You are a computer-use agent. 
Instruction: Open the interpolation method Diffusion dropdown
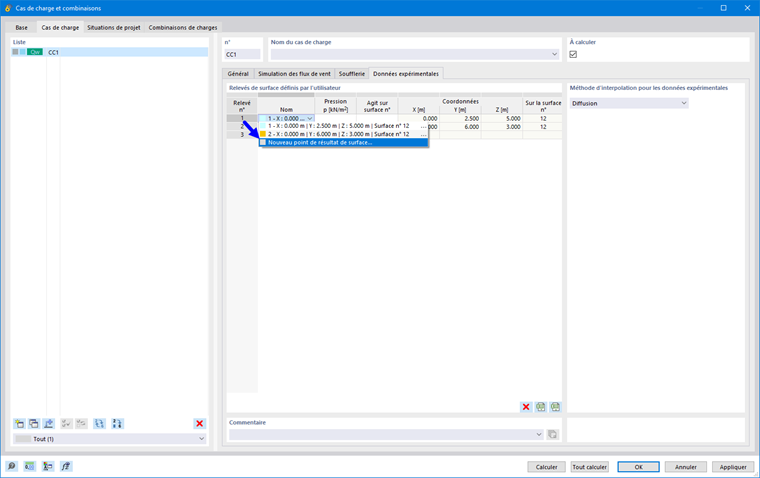(683, 103)
